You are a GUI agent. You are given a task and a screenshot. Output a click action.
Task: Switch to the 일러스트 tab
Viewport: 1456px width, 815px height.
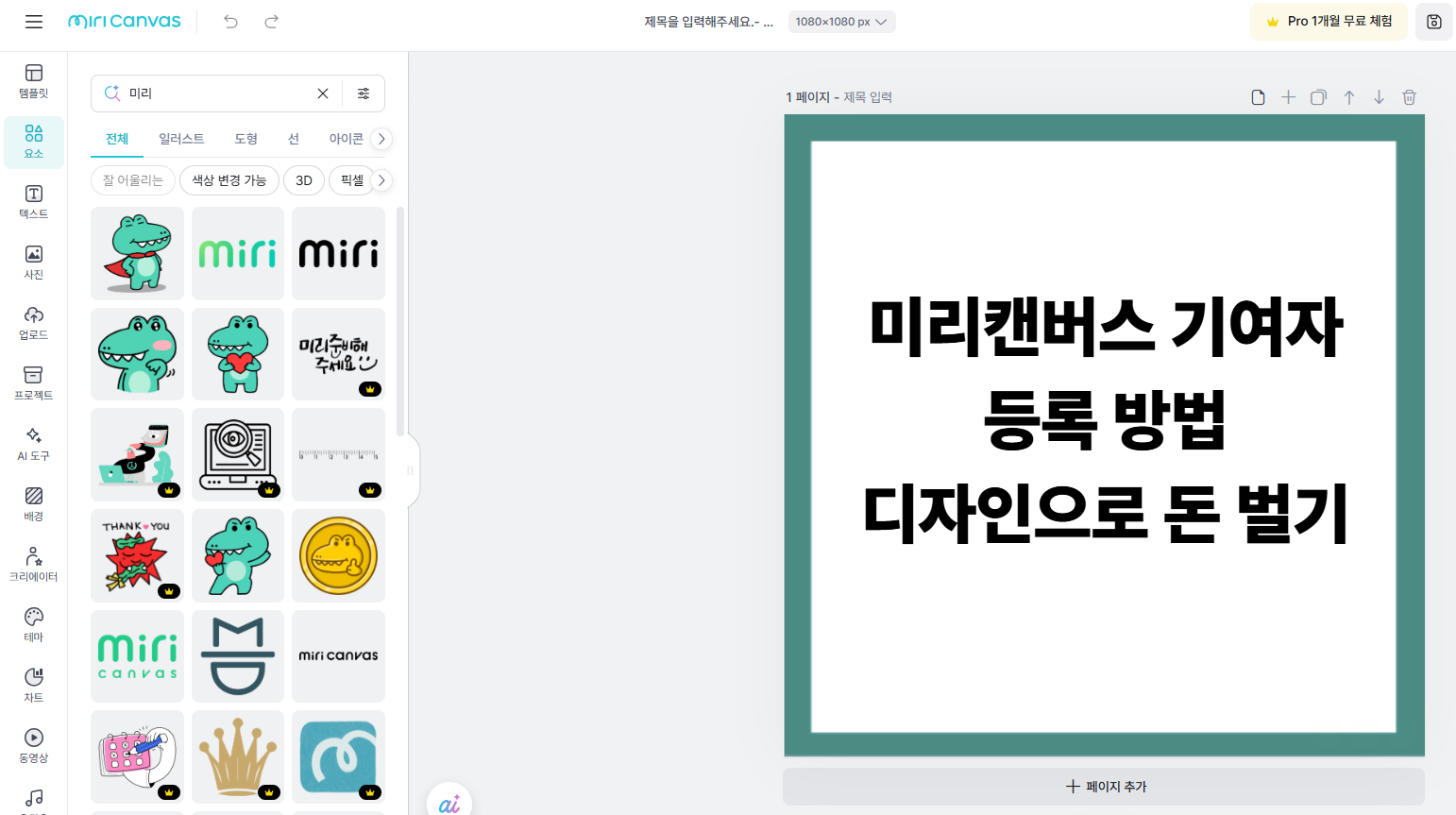[x=181, y=139]
